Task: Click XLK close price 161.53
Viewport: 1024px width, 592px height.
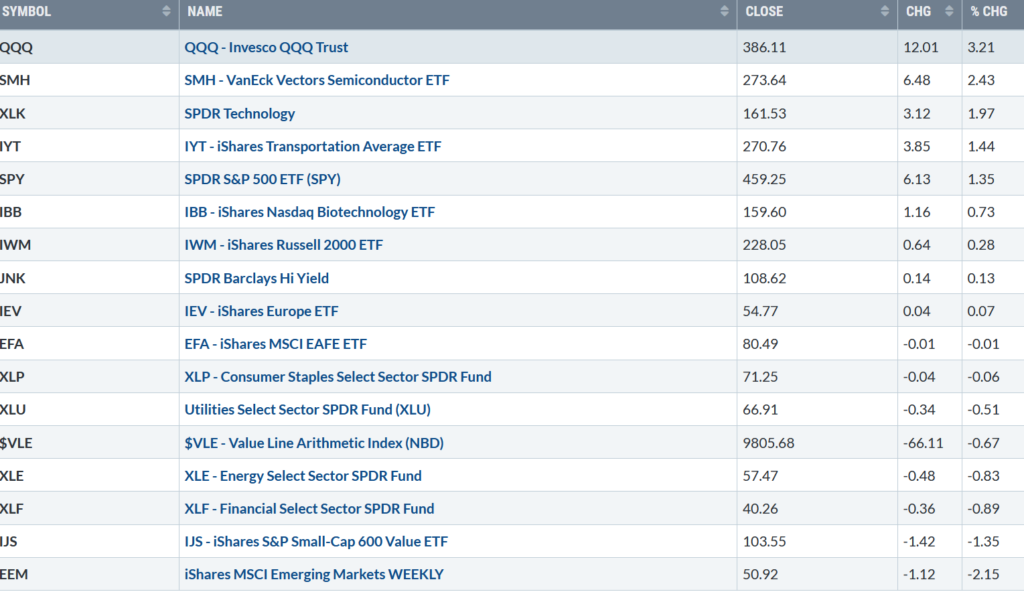Action: (x=764, y=113)
